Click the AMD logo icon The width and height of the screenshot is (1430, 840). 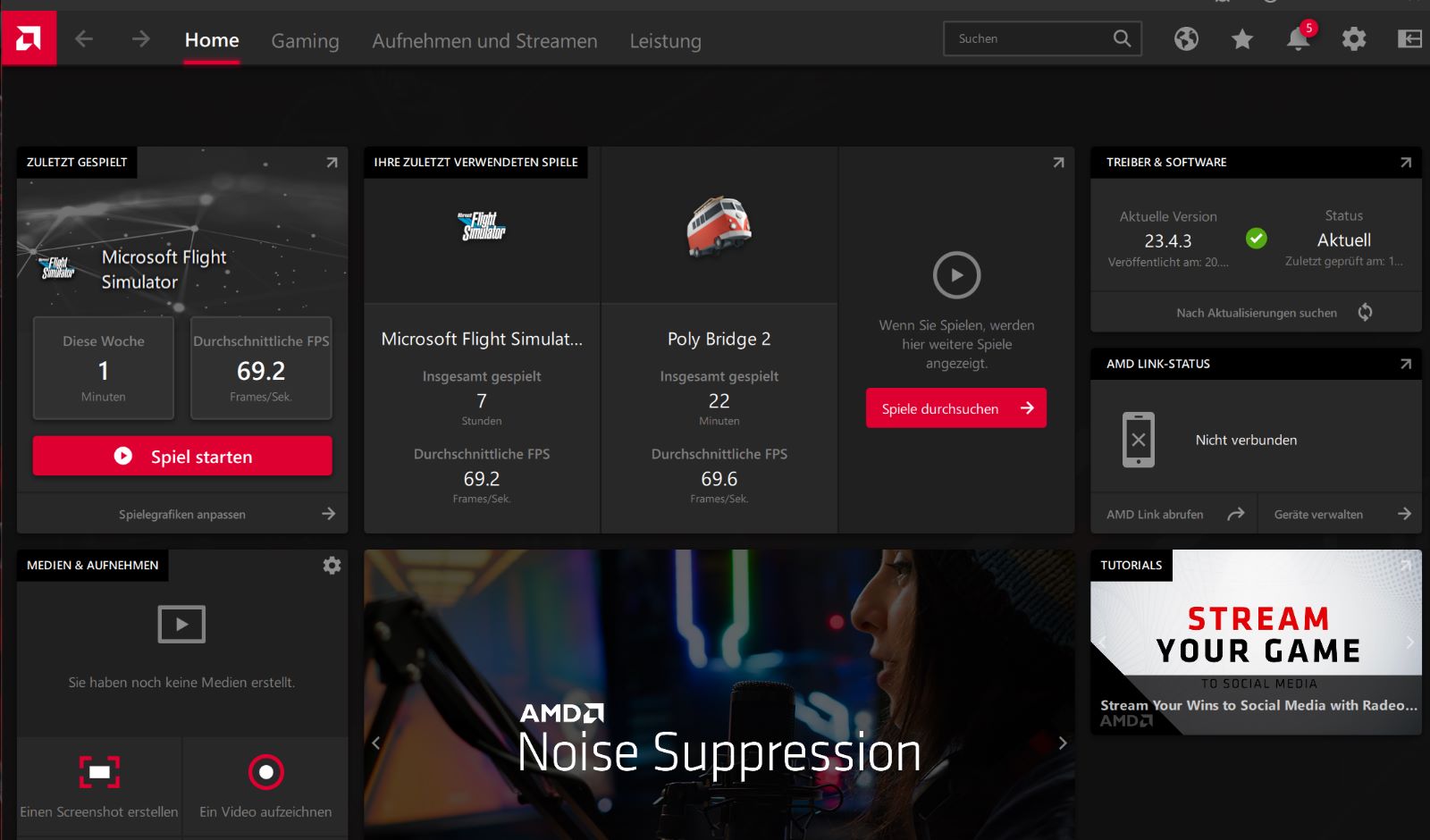point(28,38)
